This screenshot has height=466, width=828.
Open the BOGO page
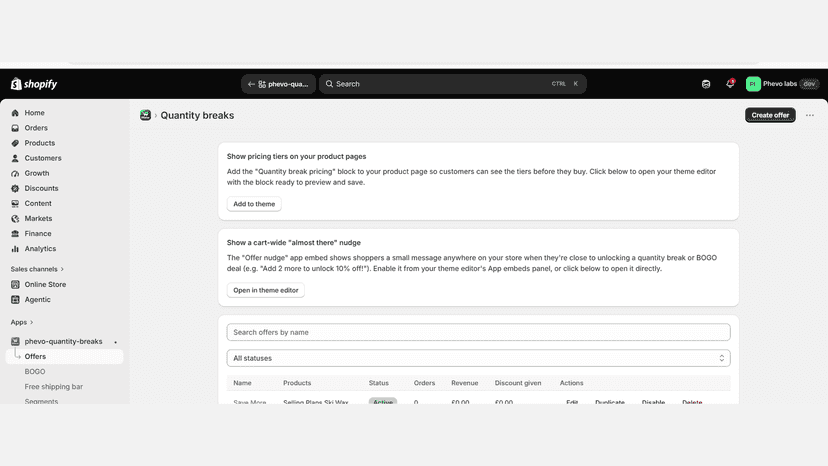click(x=35, y=371)
